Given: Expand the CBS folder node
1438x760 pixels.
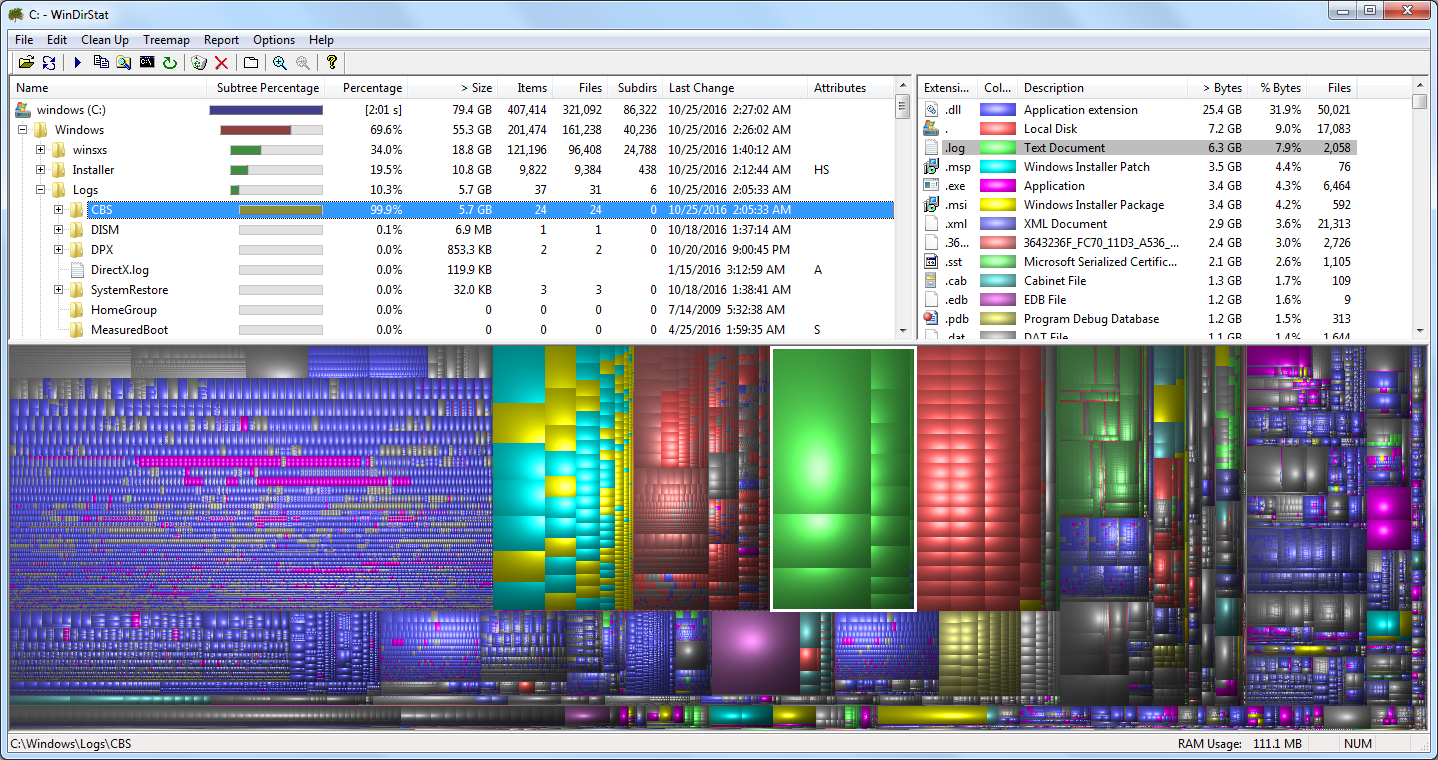Looking at the screenshot, I should [x=59, y=209].
